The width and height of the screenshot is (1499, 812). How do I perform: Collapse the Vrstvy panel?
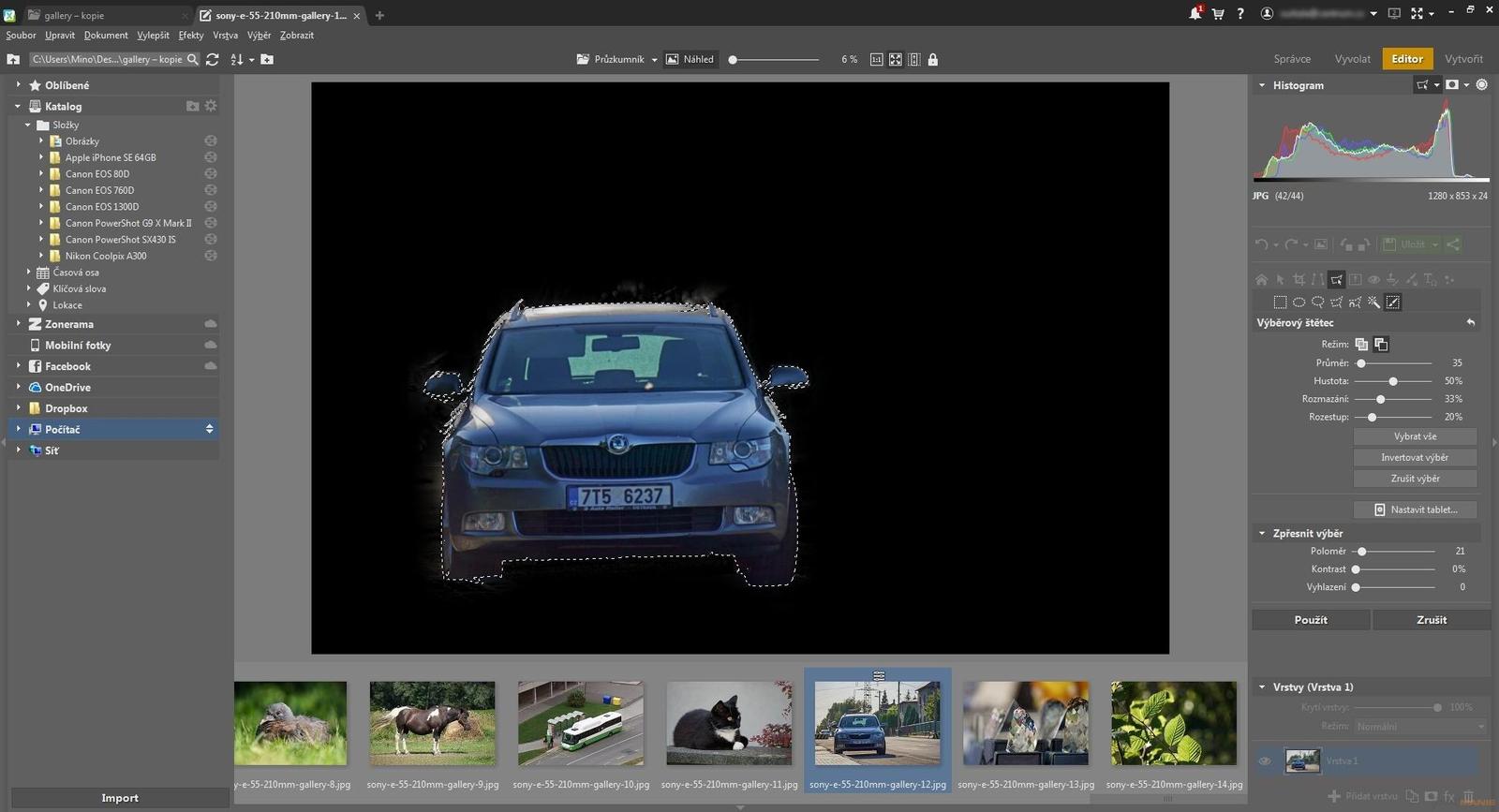(1262, 687)
